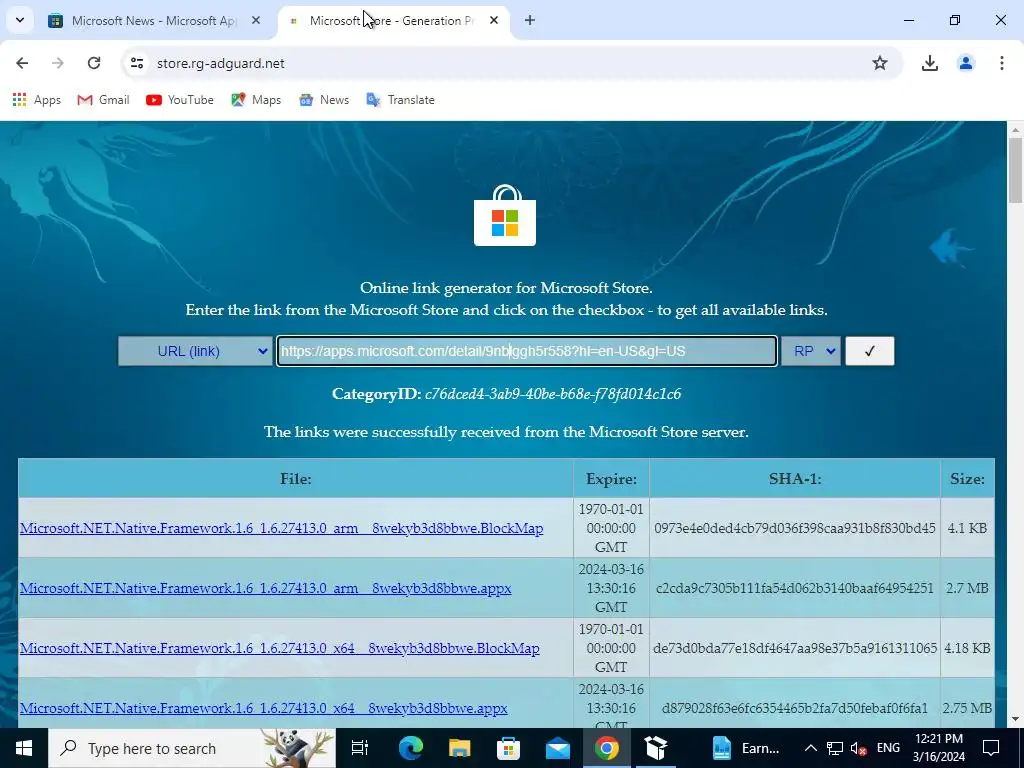
Task: Open the Windows Start menu
Action: (x=24, y=748)
